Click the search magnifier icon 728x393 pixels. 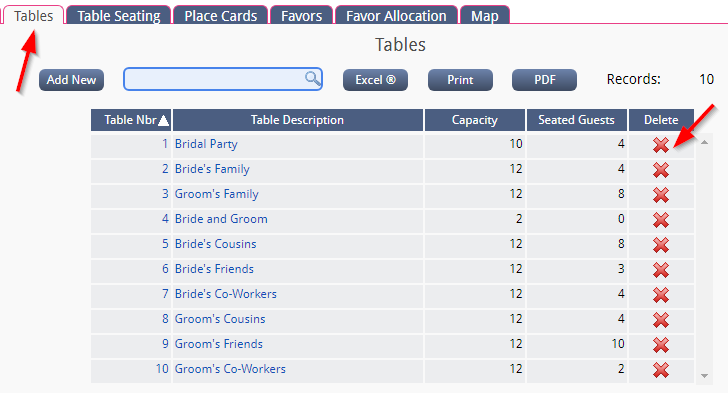pyautogui.click(x=312, y=79)
